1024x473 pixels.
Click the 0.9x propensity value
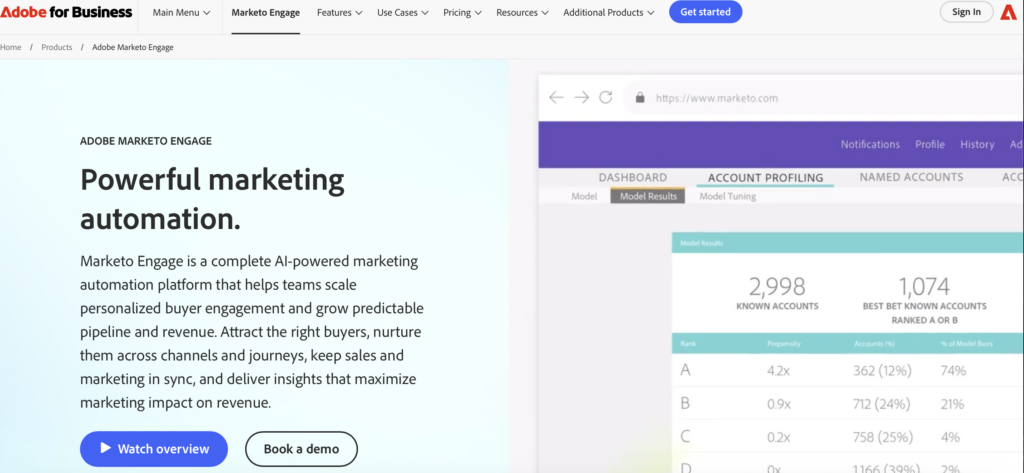[x=779, y=404]
